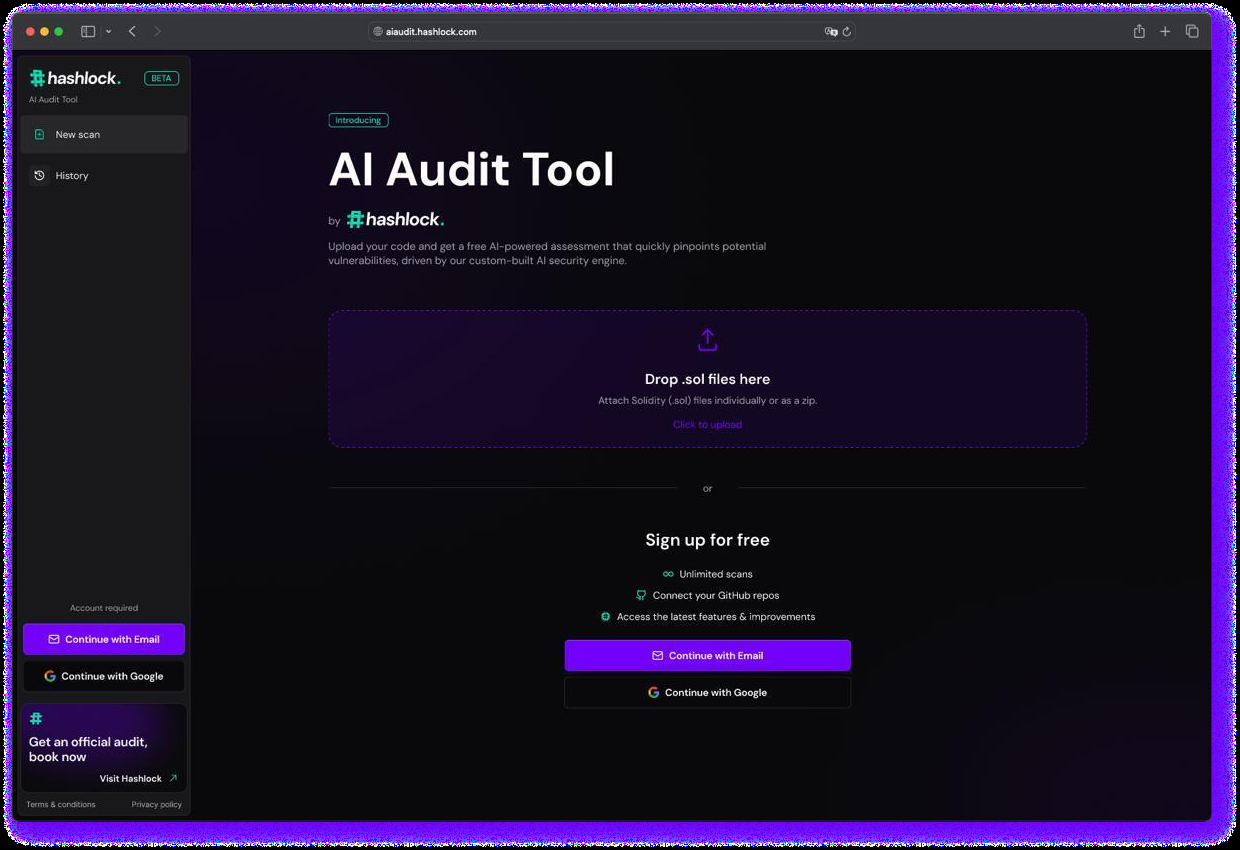Click the Introducing badge
Screen dimensions: 1240x850
(x=358, y=120)
